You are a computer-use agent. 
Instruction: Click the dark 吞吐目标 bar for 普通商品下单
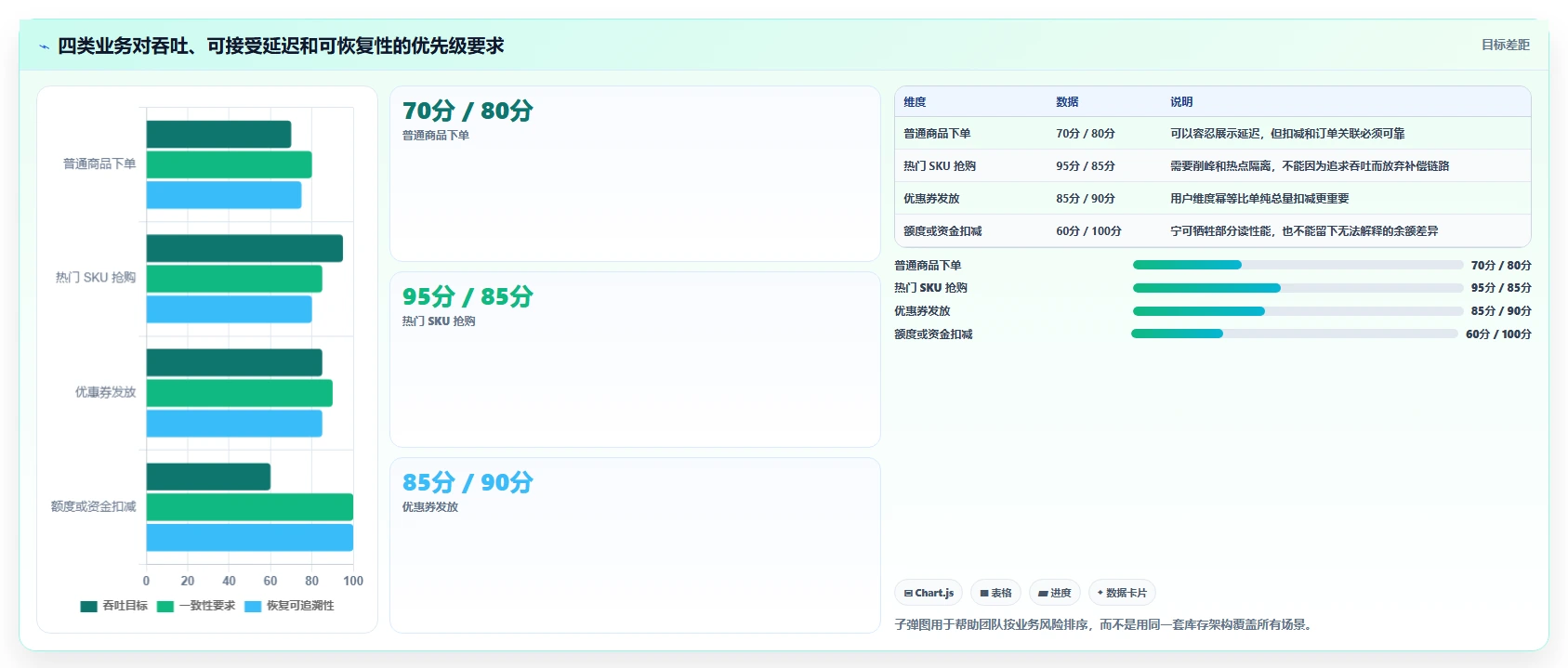[x=218, y=135]
